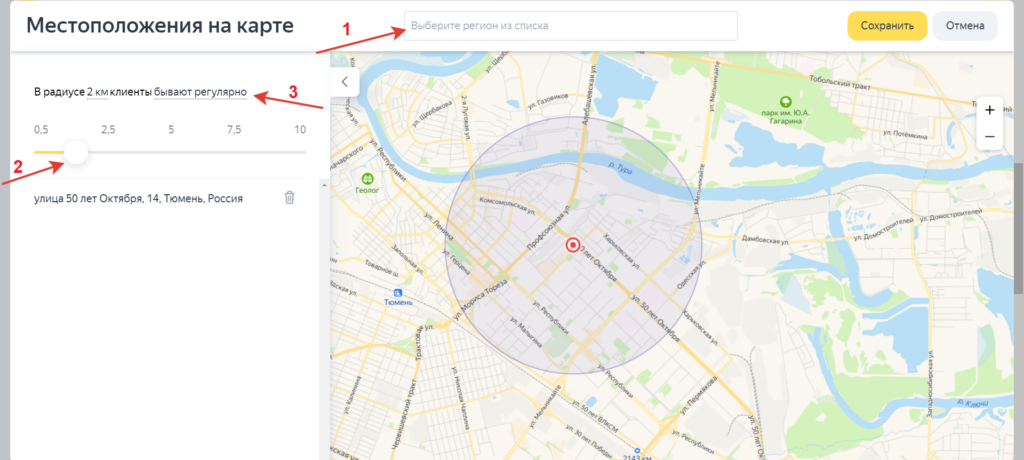Click the radius slider handle
1024x460 pixels.
75,152
